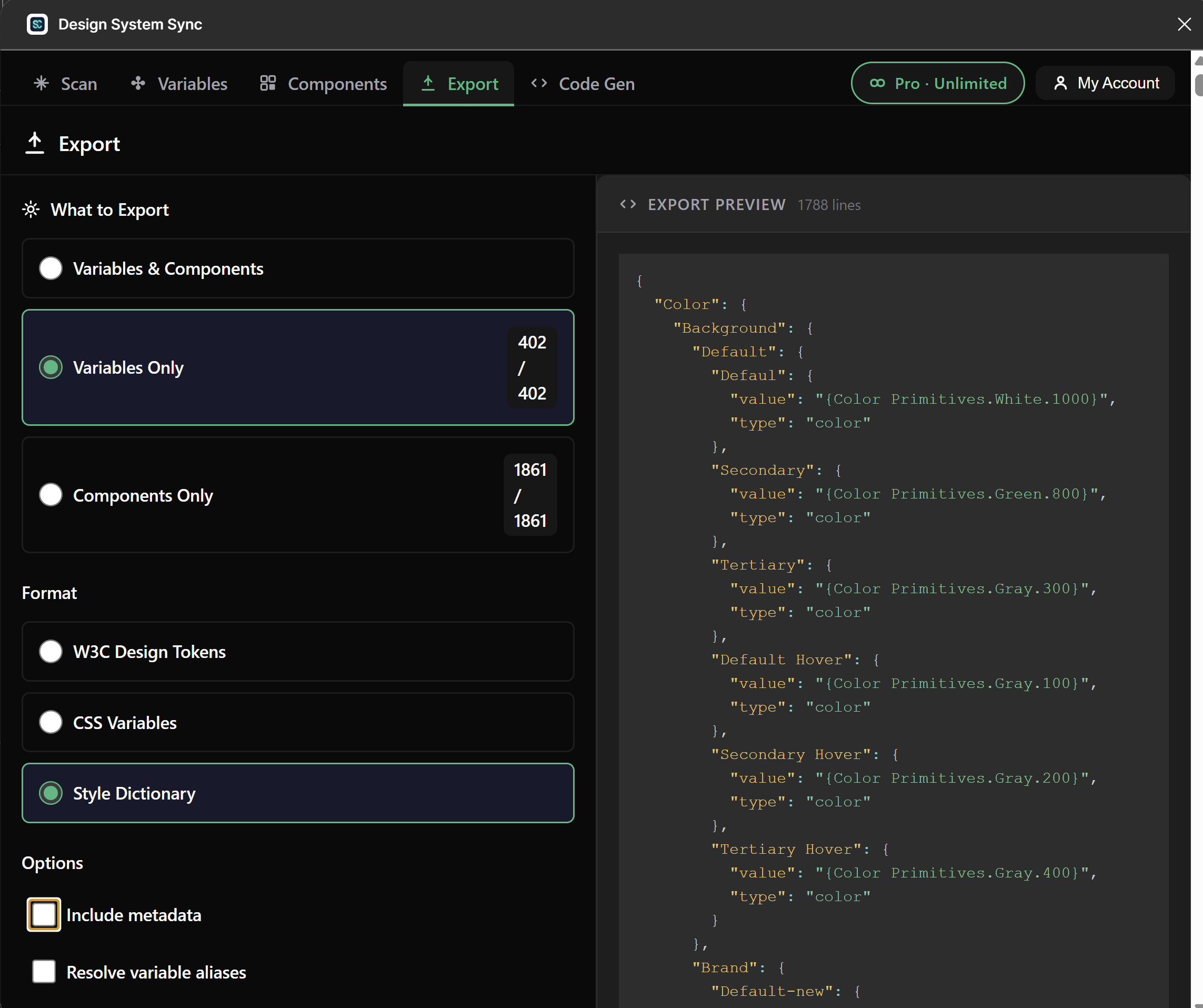Screen dimensions: 1203x1008
Task: Choose Style Dictionary format
Action: [x=298, y=793]
